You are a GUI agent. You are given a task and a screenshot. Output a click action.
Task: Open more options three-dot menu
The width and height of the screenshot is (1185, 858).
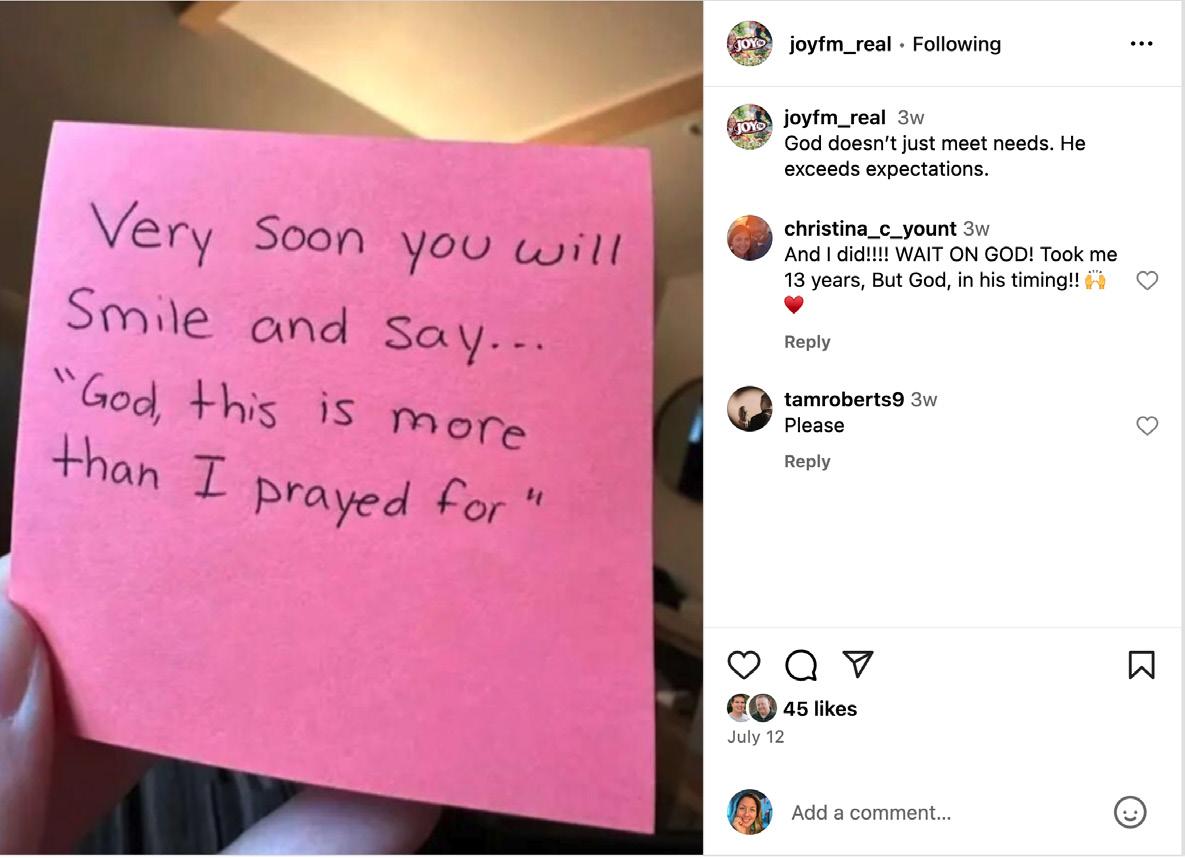(x=1141, y=44)
